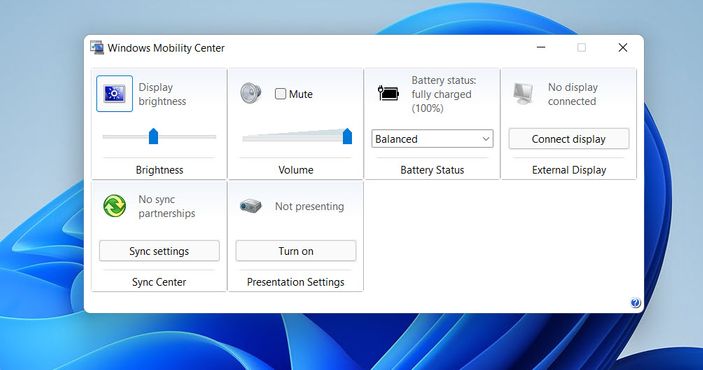This screenshot has height=370, width=703.
Task: Click the Sync settings button
Action: click(x=159, y=251)
